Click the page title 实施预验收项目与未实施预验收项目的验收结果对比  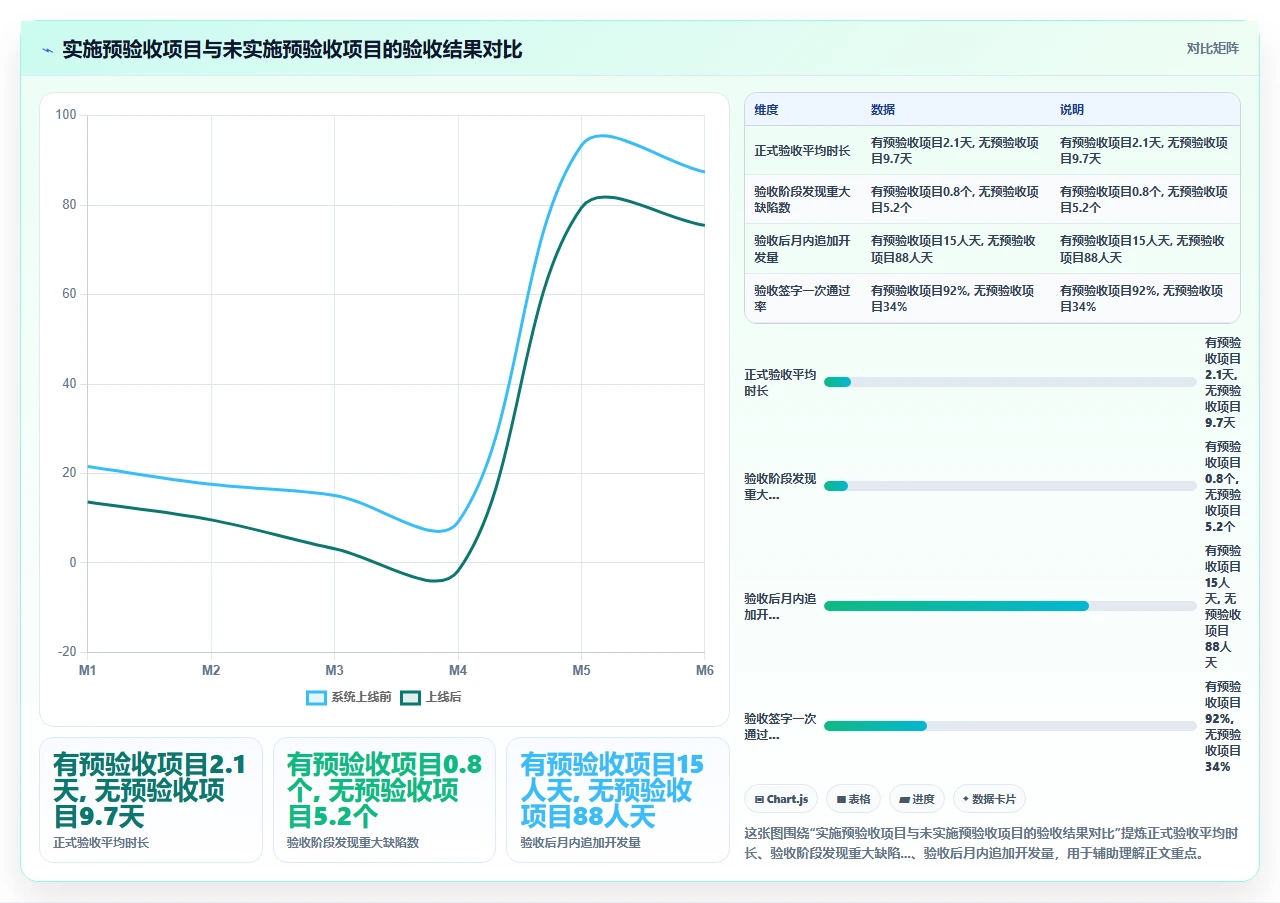tap(292, 50)
